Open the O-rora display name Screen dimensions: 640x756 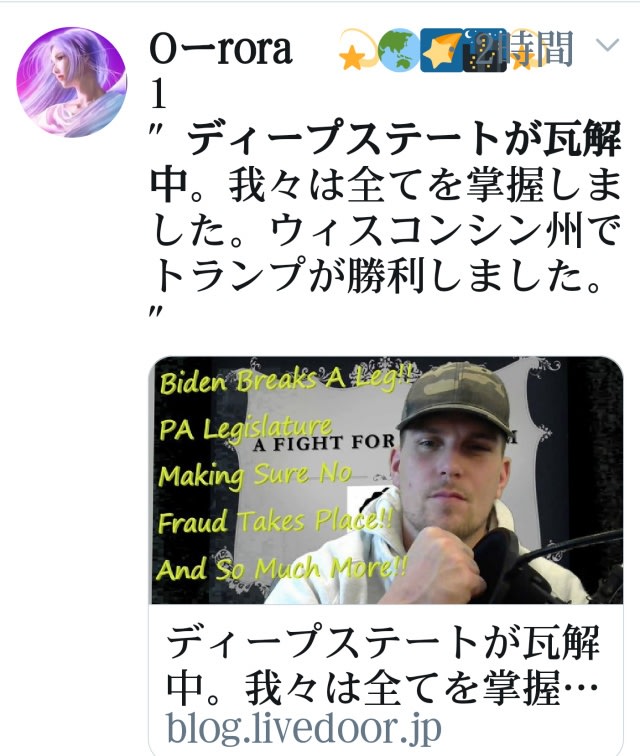[221, 68]
